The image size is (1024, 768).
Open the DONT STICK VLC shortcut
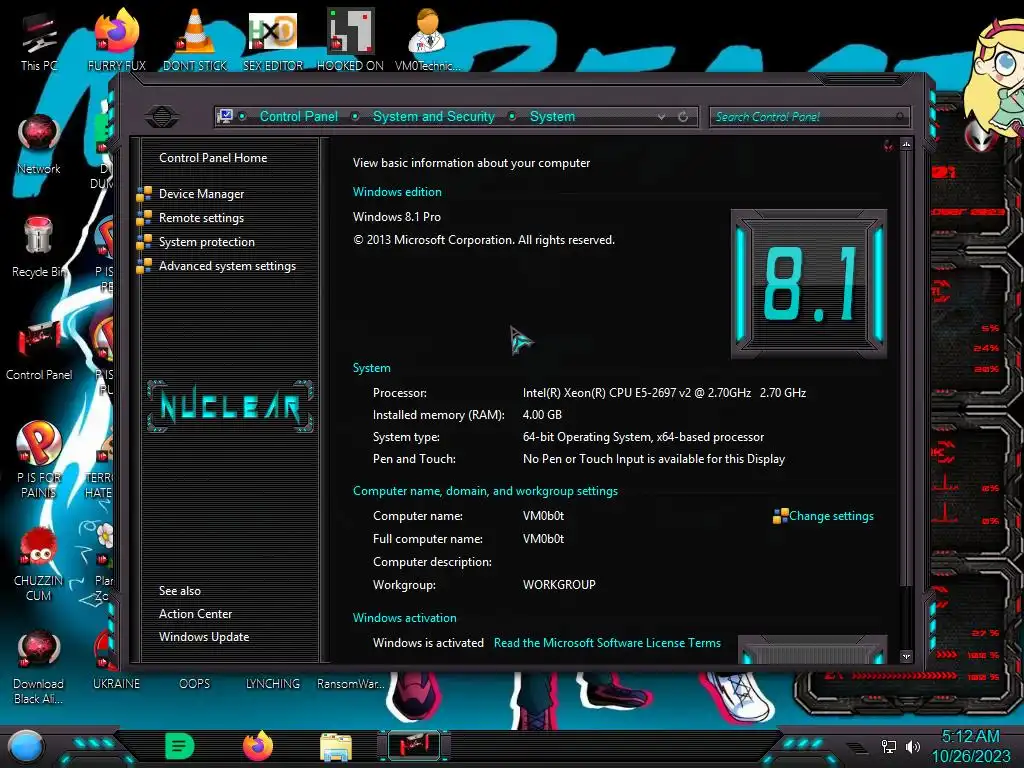click(x=195, y=40)
